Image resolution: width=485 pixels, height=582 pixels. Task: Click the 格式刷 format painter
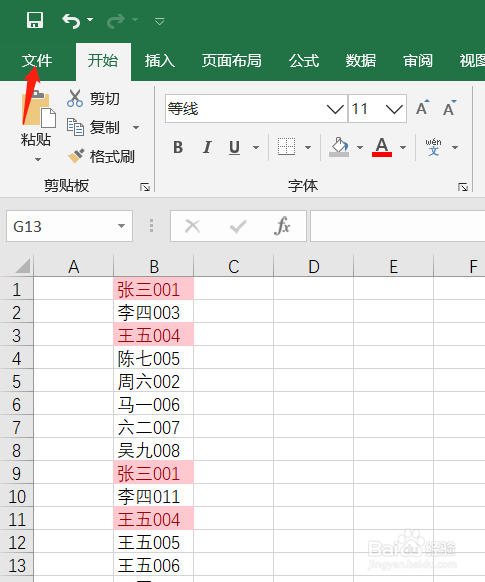click(x=101, y=156)
